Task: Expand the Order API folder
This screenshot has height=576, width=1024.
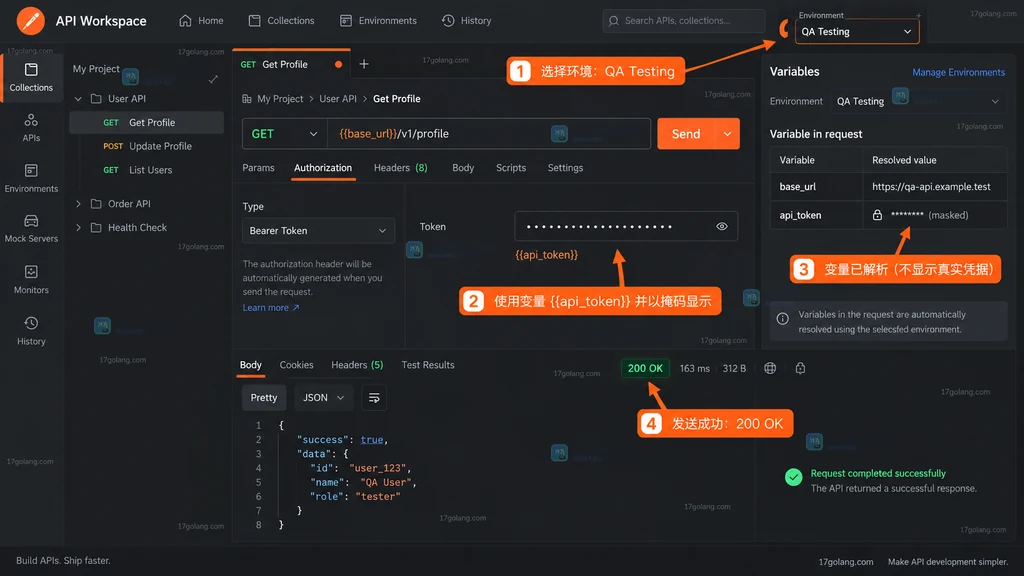Action: (x=78, y=204)
